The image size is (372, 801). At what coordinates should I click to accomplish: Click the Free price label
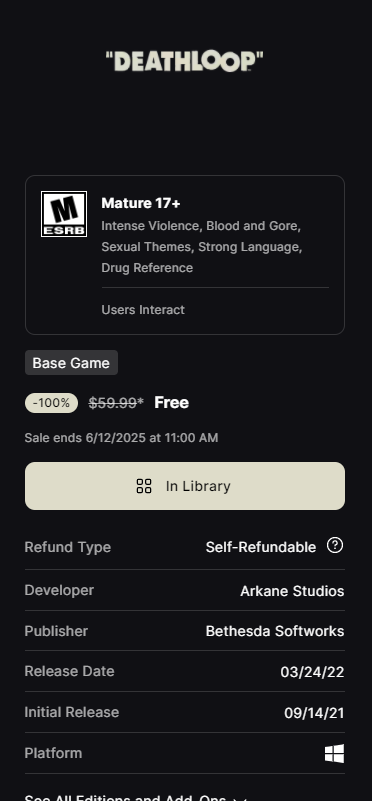click(172, 403)
